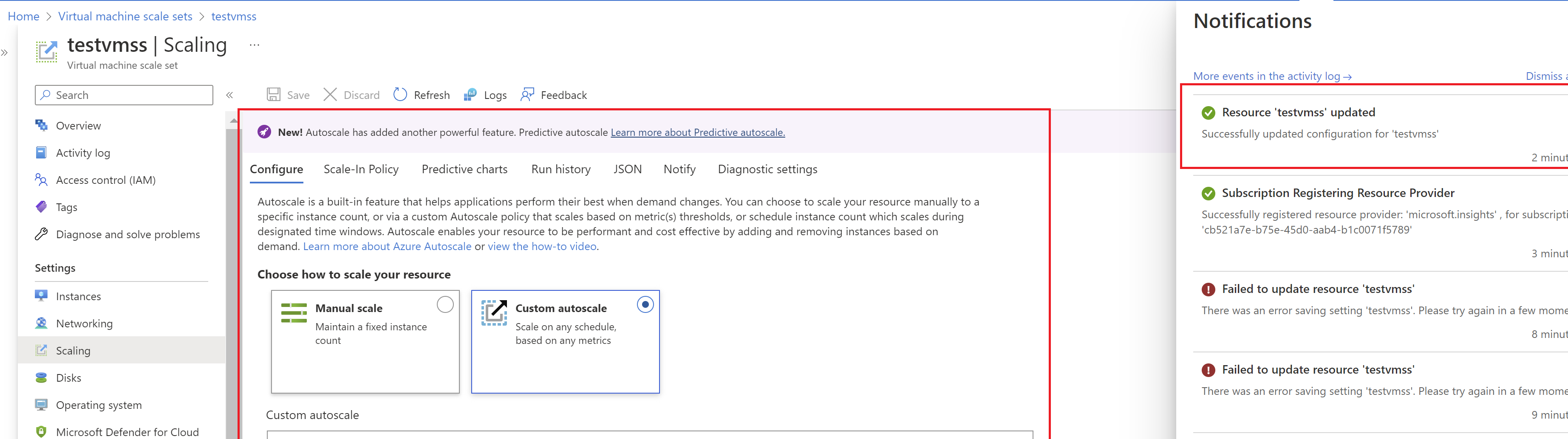Open the more options ellipsis beside Scaling title
The width and height of the screenshot is (1568, 439).
tap(255, 45)
